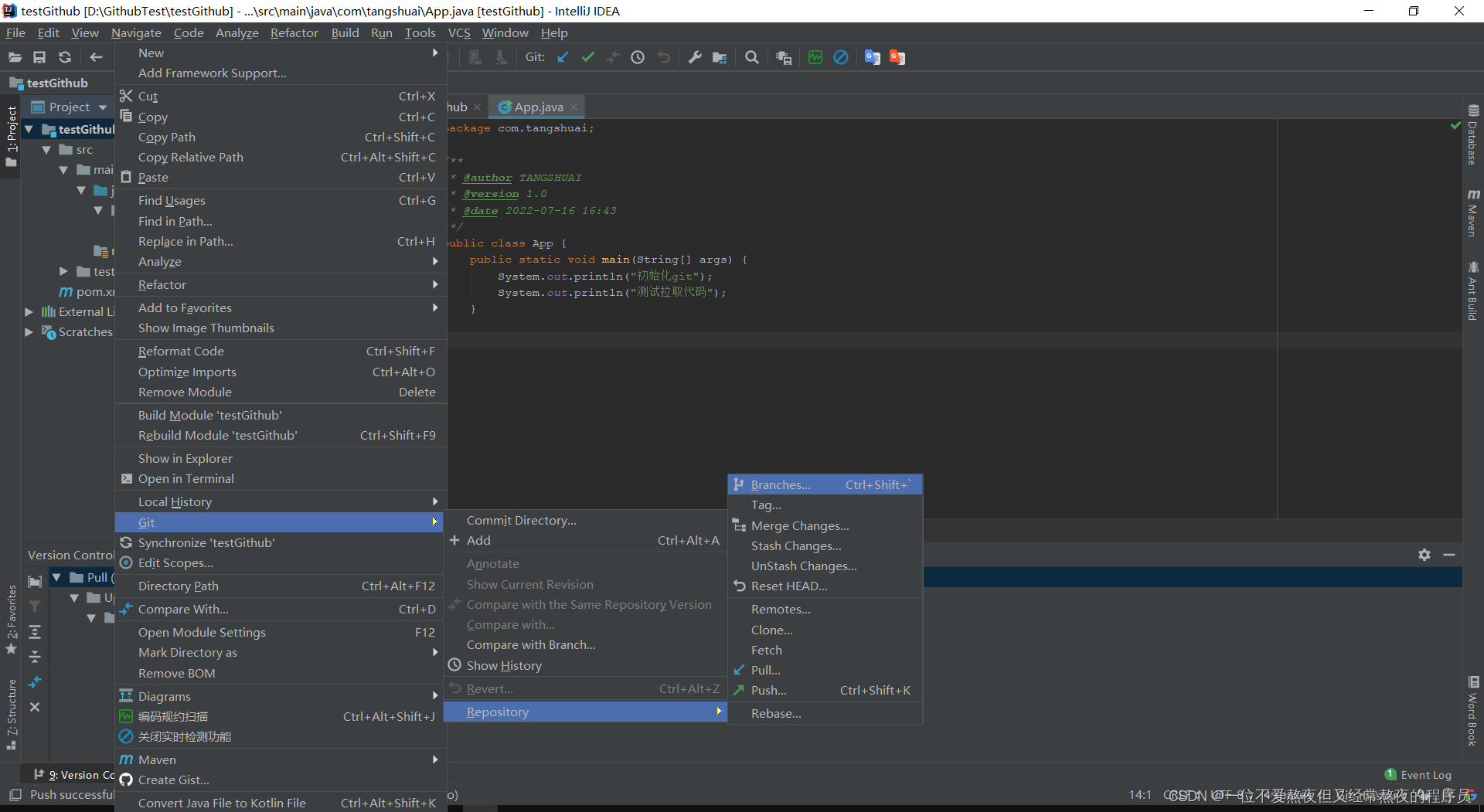Minimize the Version Control panel
Image resolution: width=1484 pixels, height=812 pixels.
click(1449, 555)
